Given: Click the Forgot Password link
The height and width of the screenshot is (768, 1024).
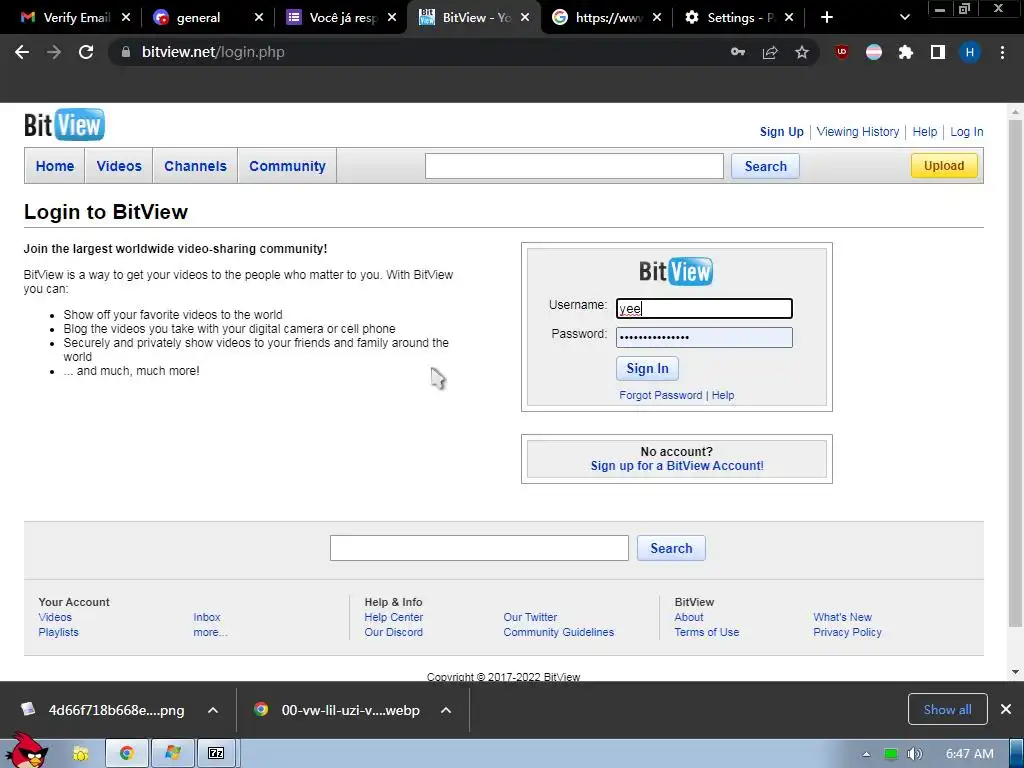Looking at the screenshot, I should coord(660,395).
